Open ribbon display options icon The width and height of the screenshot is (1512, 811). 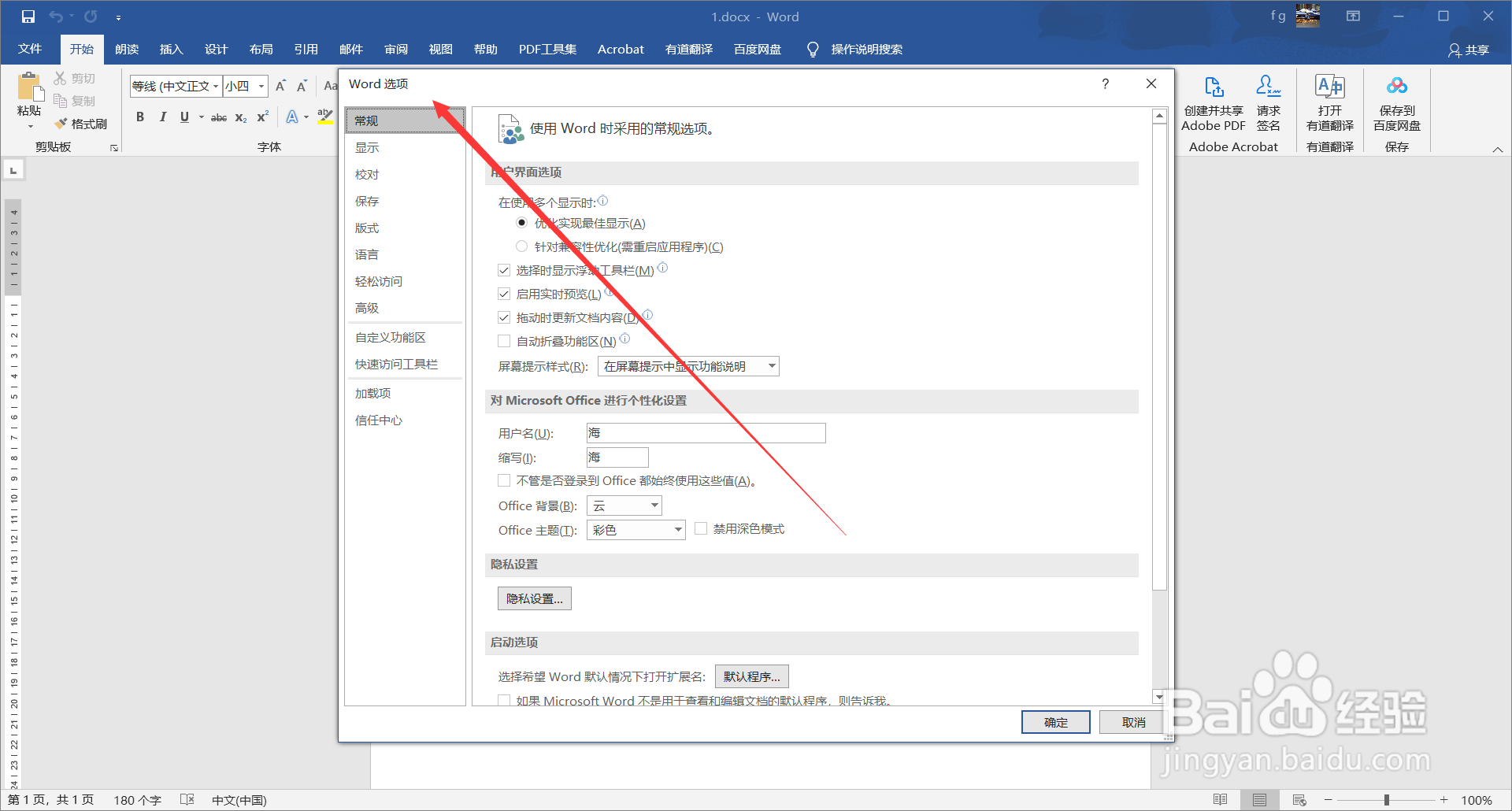point(1353,17)
